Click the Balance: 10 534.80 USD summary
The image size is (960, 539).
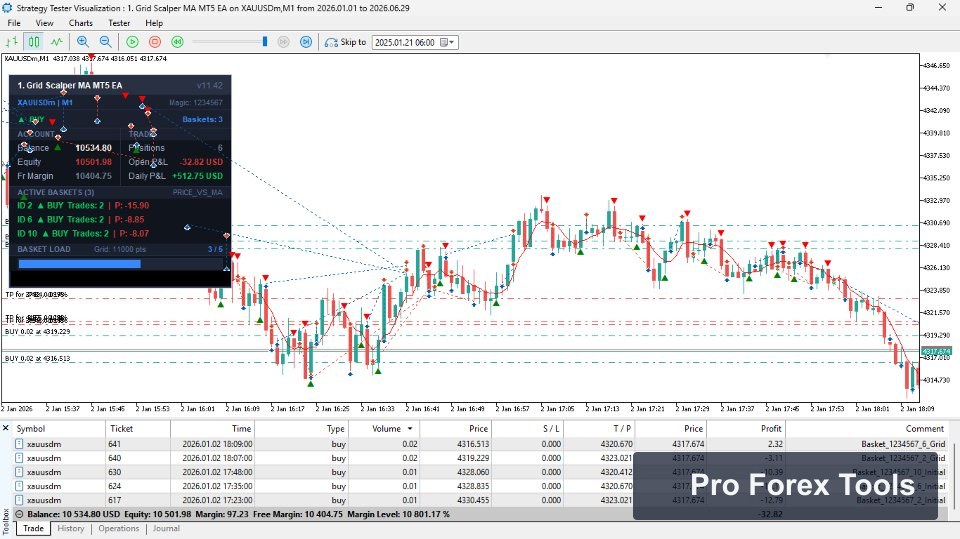73,514
